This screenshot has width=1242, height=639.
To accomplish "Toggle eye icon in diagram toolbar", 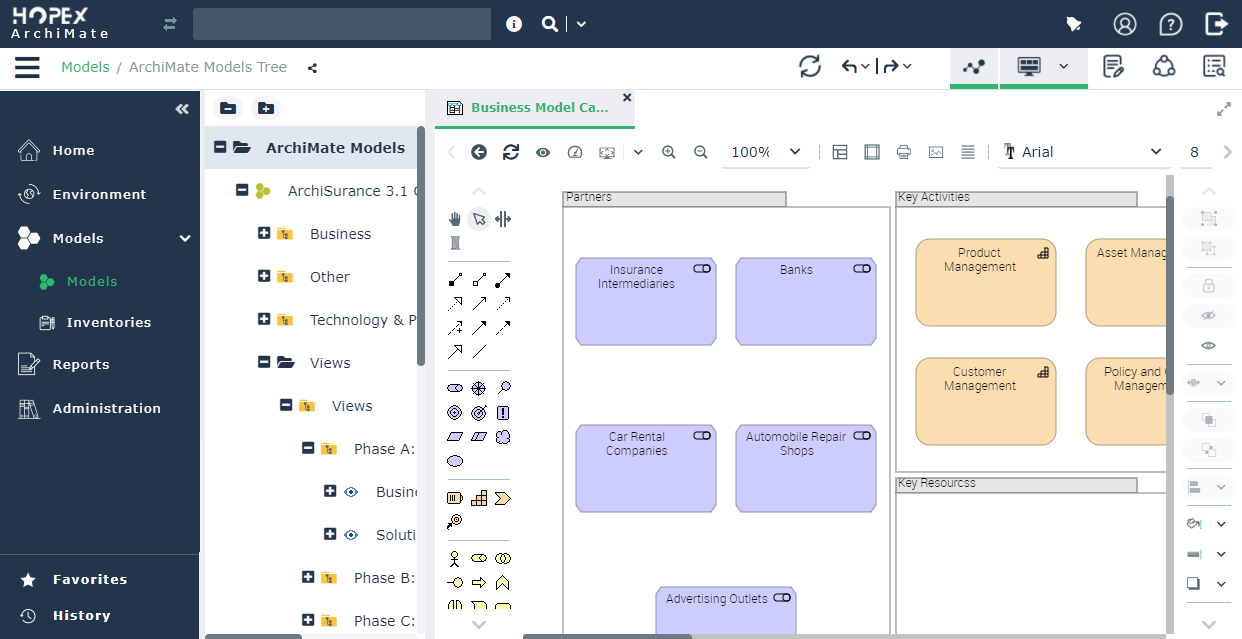I will pyautogui.click(x=543, y=152).
